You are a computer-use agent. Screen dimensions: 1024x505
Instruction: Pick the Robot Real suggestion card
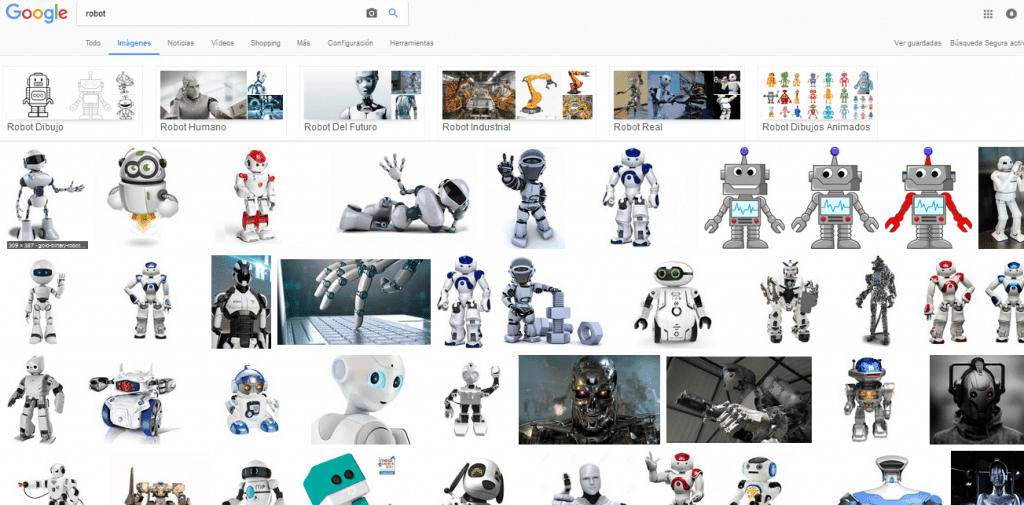coord(677,102)
